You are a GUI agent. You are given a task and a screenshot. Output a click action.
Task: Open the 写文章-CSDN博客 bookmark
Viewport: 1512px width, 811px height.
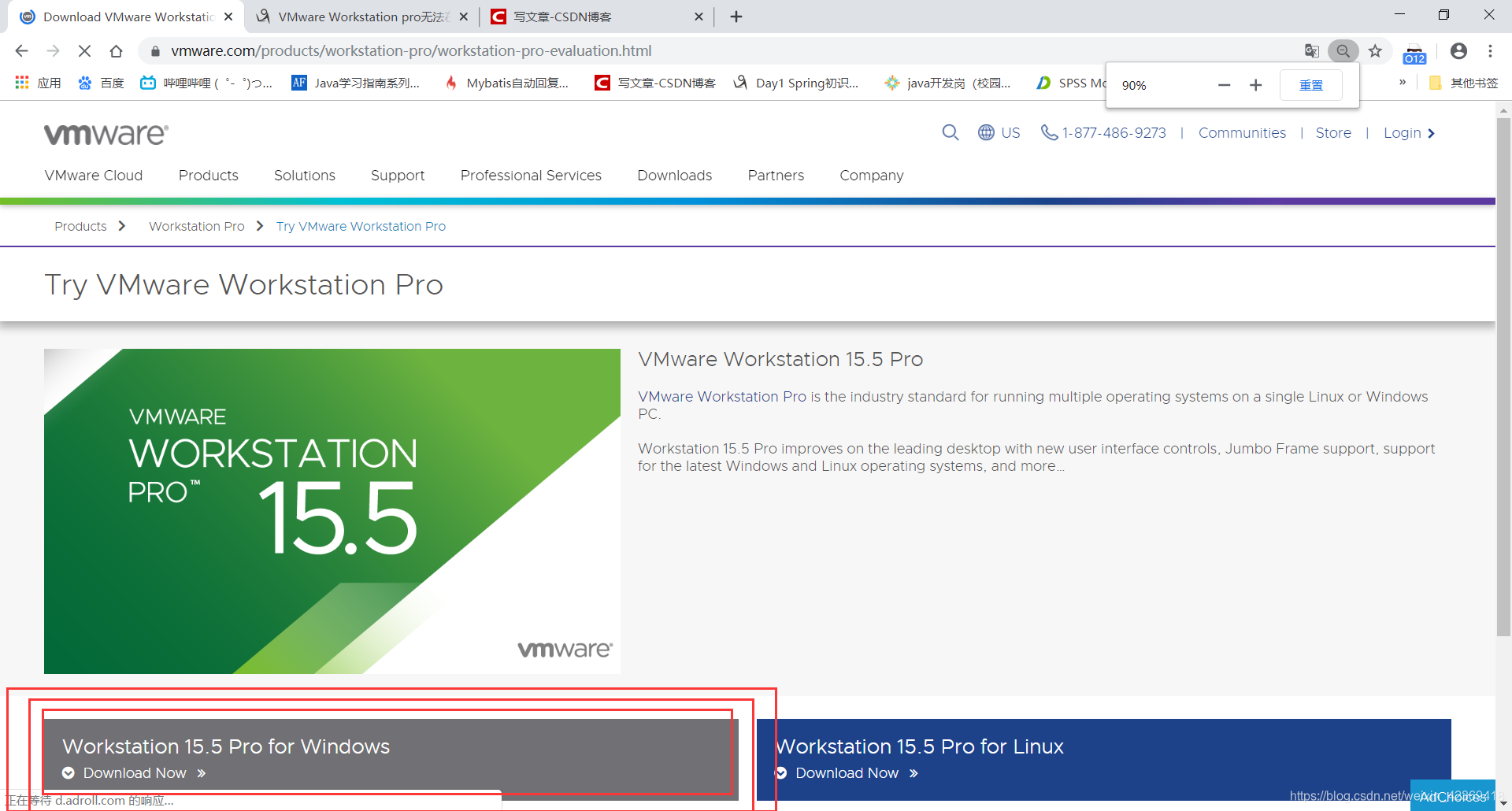tap(655, 83)
